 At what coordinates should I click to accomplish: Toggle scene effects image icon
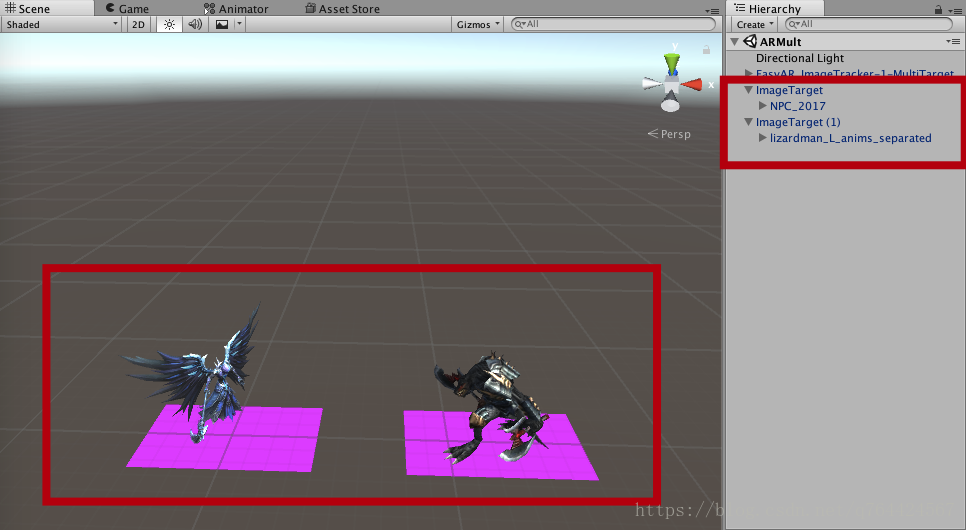coord(222,24)
